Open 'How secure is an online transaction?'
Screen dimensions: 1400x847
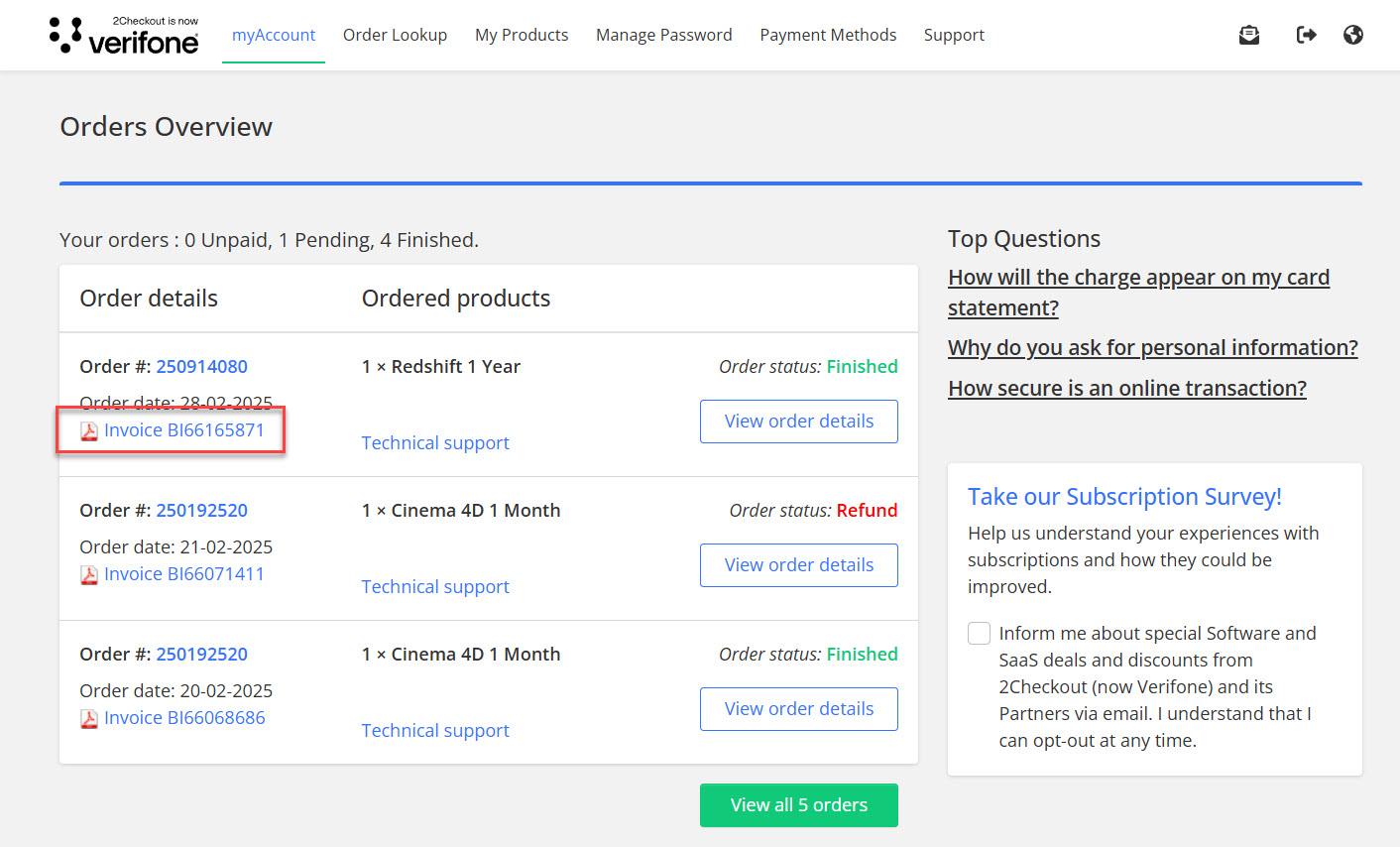(x=1126, y=389)
